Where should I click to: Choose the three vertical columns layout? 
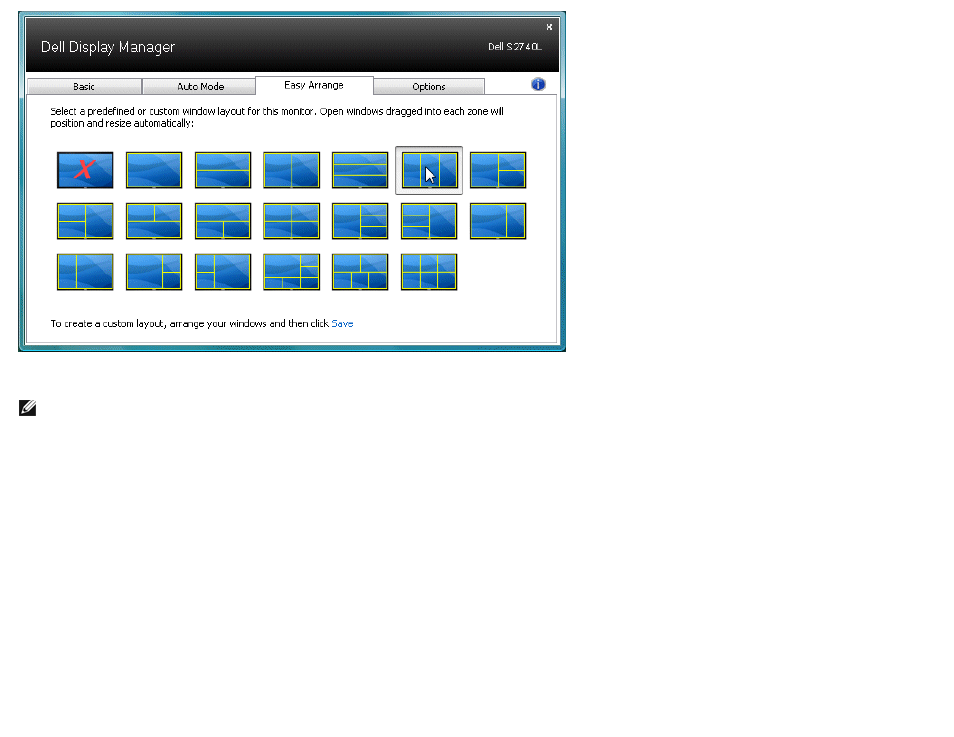tap(429, 170)
